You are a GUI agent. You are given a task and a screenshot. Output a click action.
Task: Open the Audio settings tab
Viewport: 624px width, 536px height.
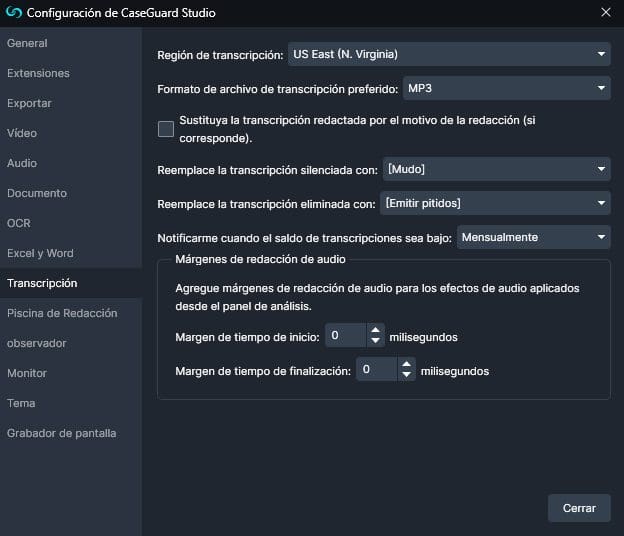click(71, 163)
